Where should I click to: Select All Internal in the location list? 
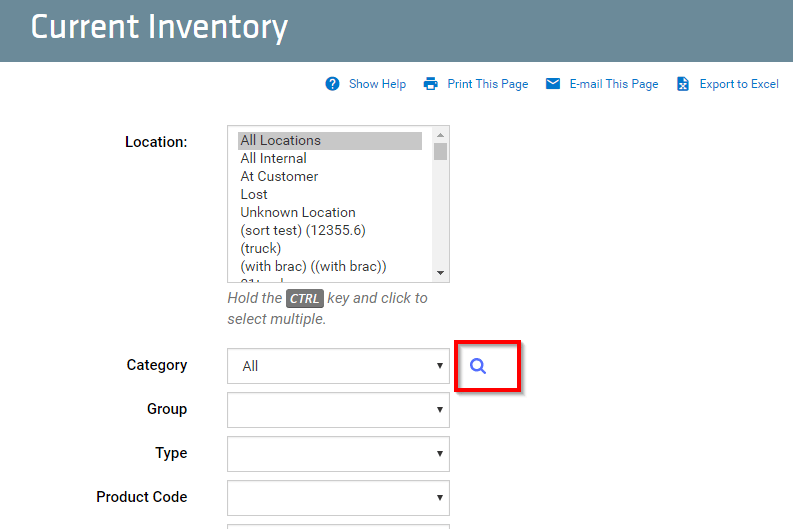coord(330,159)
